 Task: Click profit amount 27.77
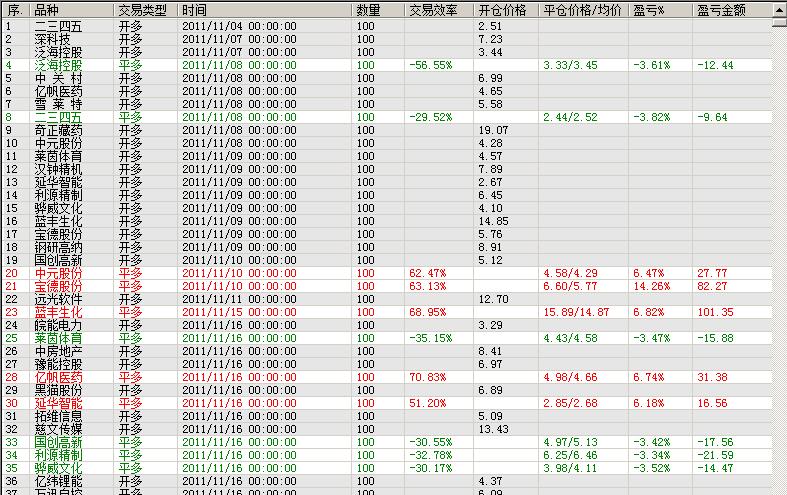(712, 274)
